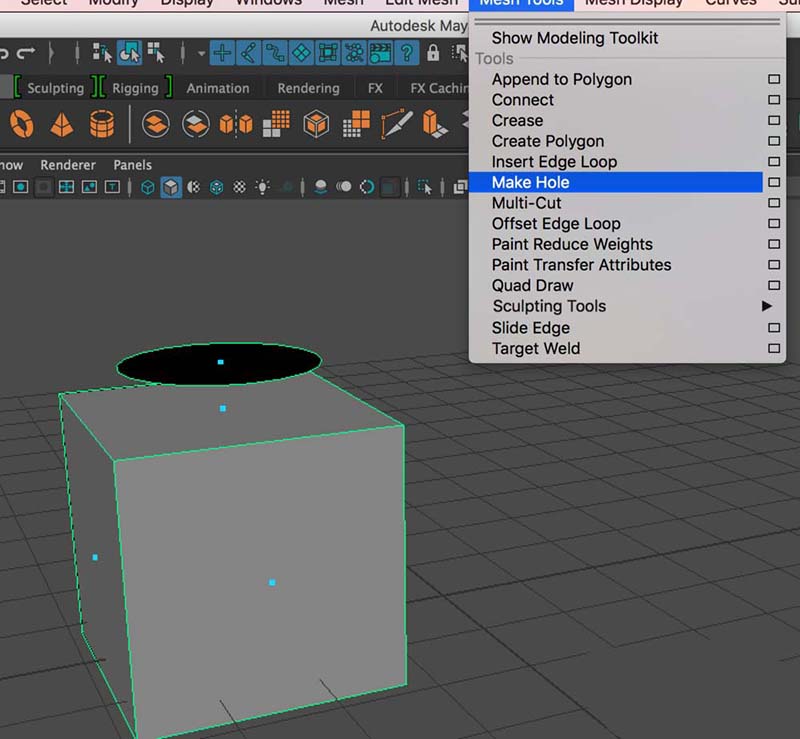Open Crease option box
The image size is (800, 739).
[774, 120]
